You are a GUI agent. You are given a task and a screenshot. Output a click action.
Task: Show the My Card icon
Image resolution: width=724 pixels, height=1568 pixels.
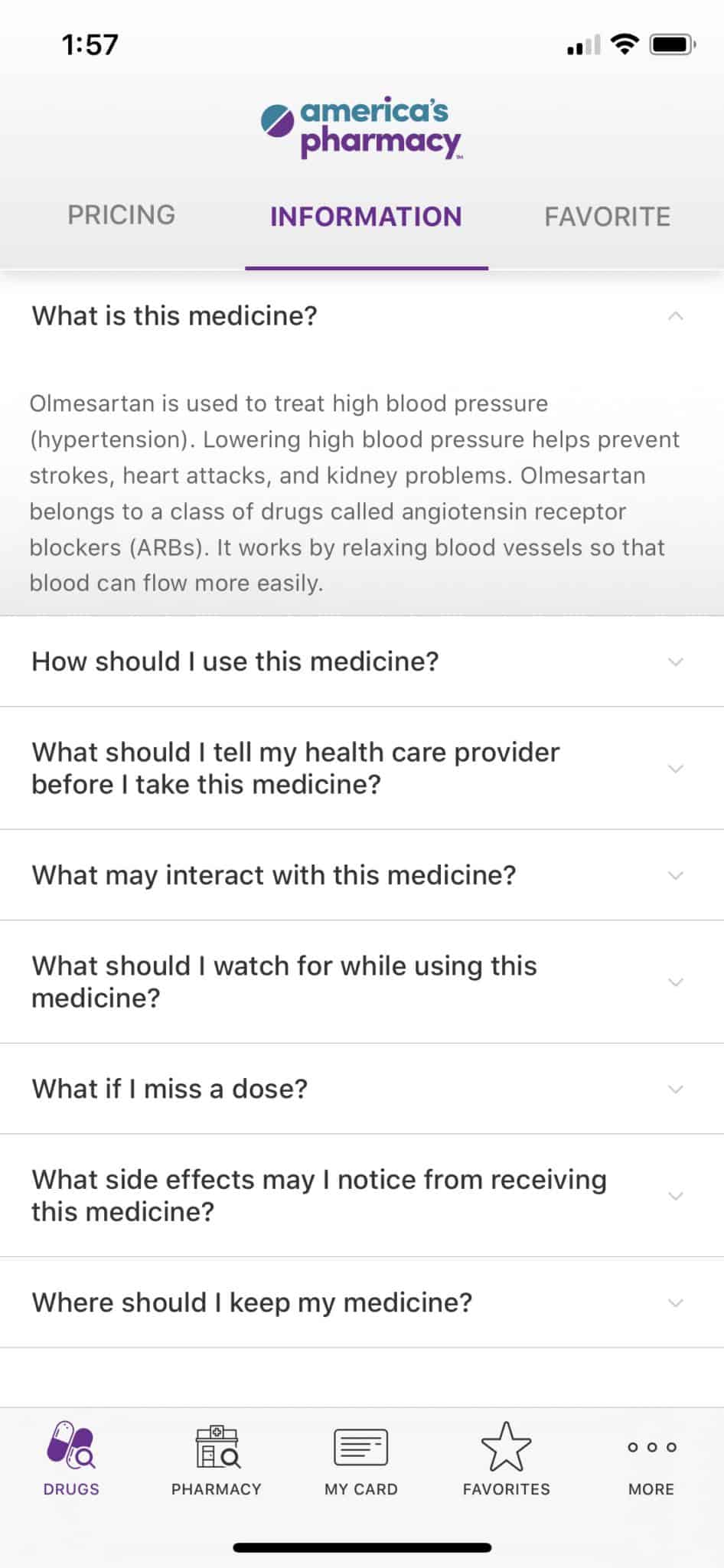[x=361, y=1448]
